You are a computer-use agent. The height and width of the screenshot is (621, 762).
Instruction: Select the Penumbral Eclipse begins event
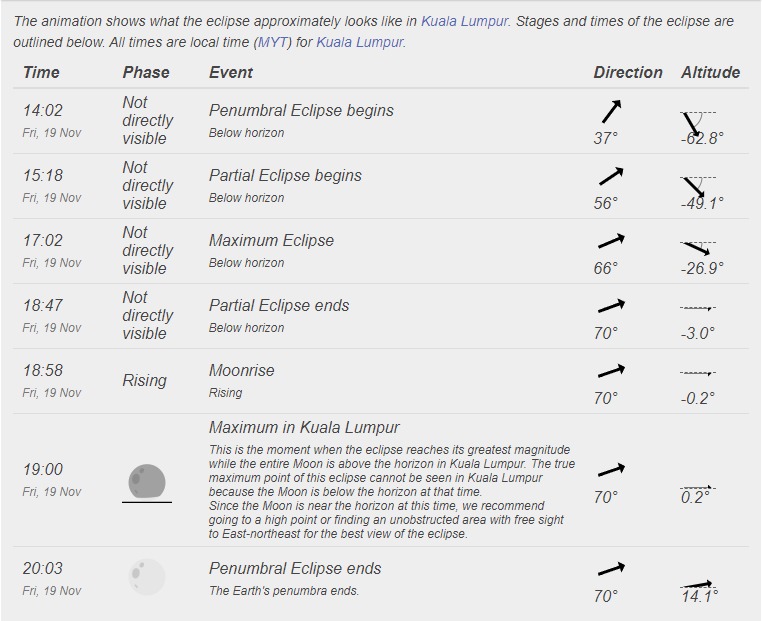tap(301, 110)
